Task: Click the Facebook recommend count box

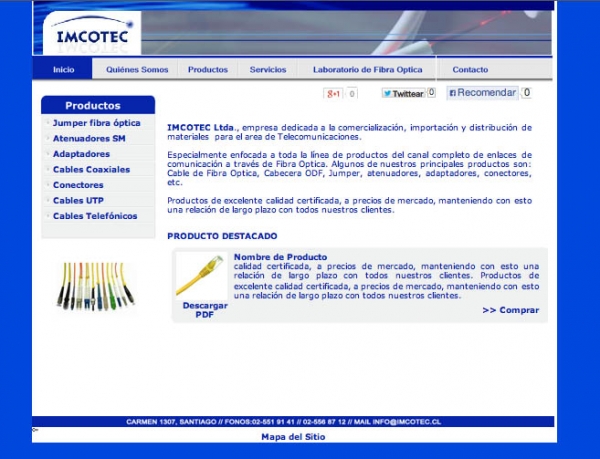Action: [x=527, y=93]
